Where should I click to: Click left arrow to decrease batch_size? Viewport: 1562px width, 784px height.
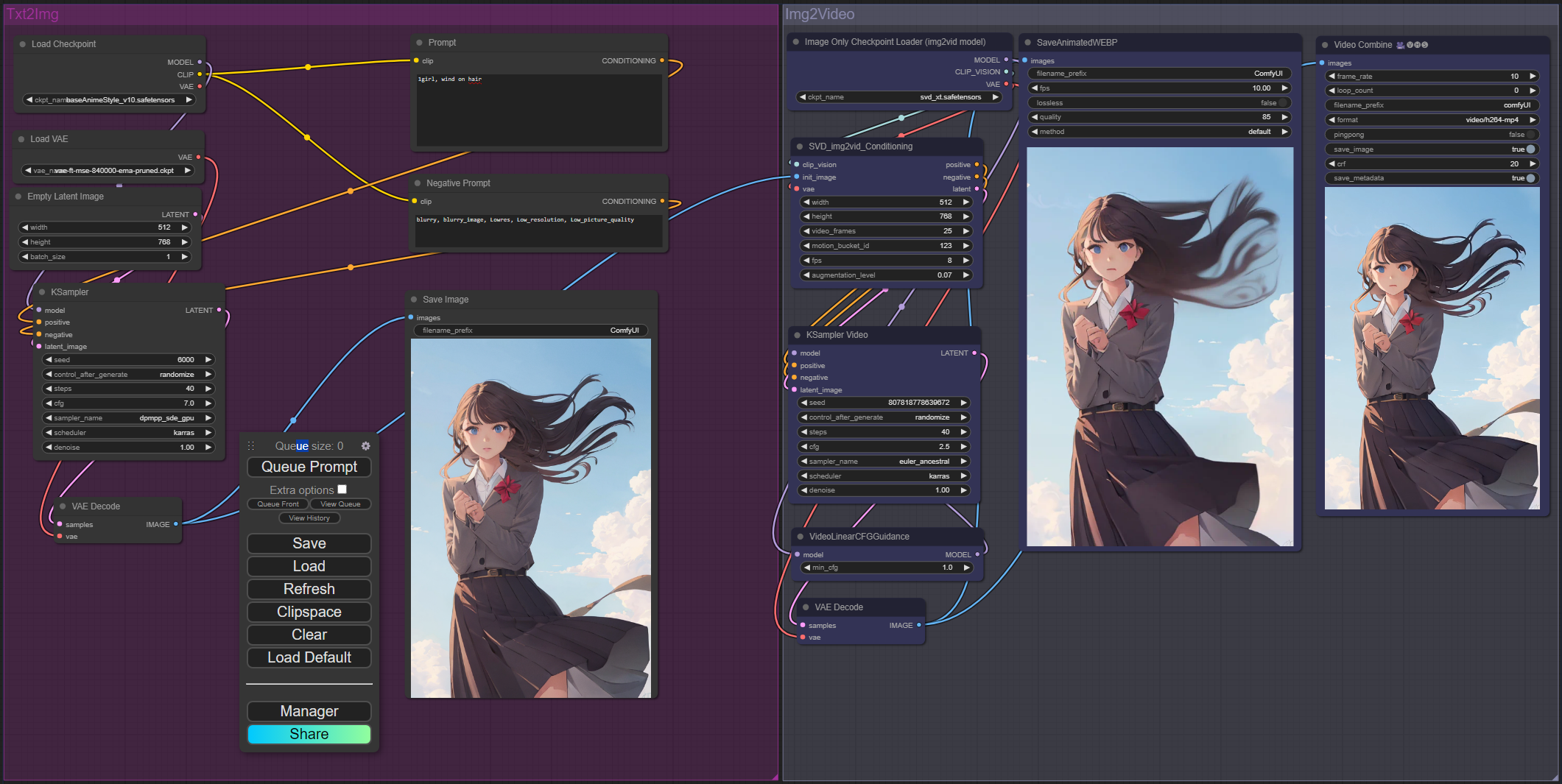coord(24,257)
